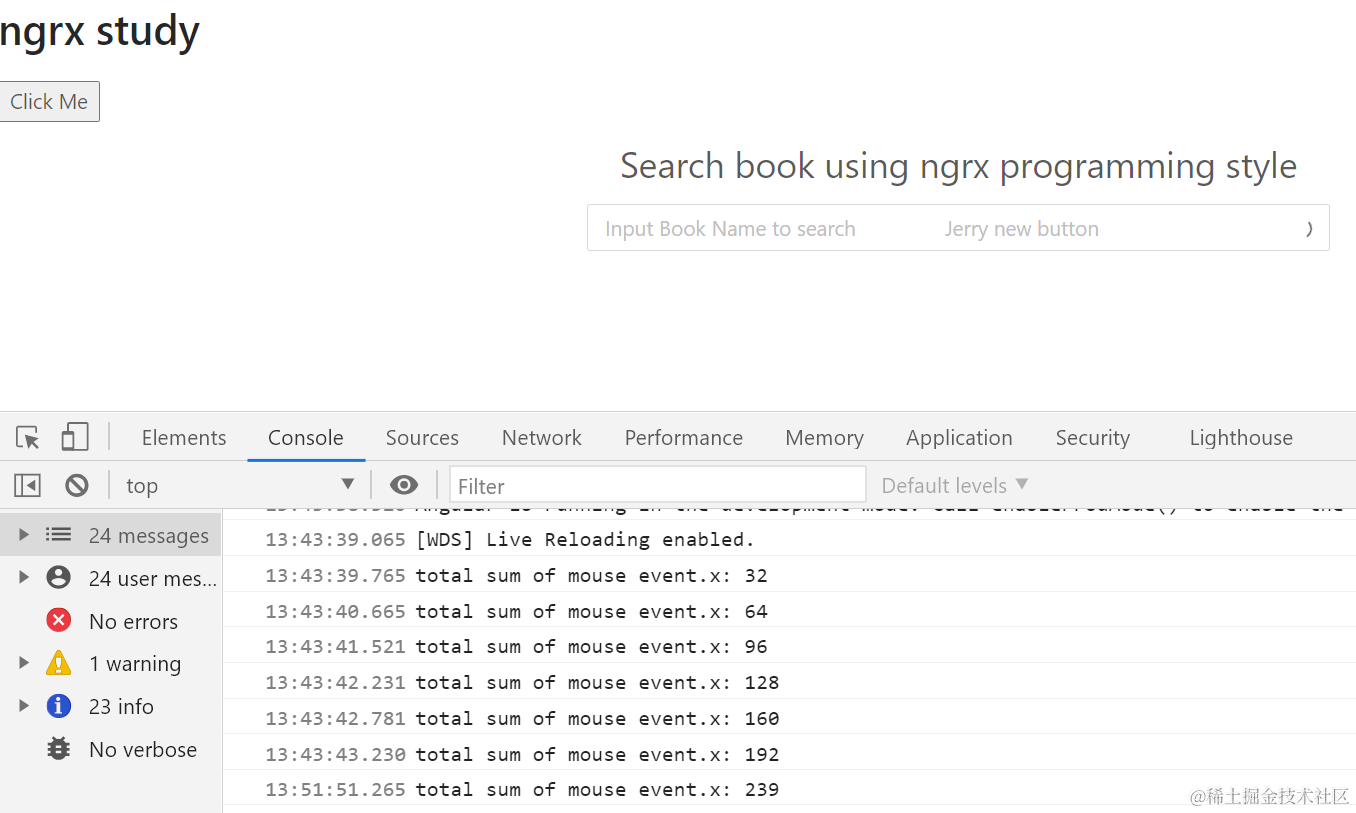
Task: Expand the 24 messages group
Action: 24,535
